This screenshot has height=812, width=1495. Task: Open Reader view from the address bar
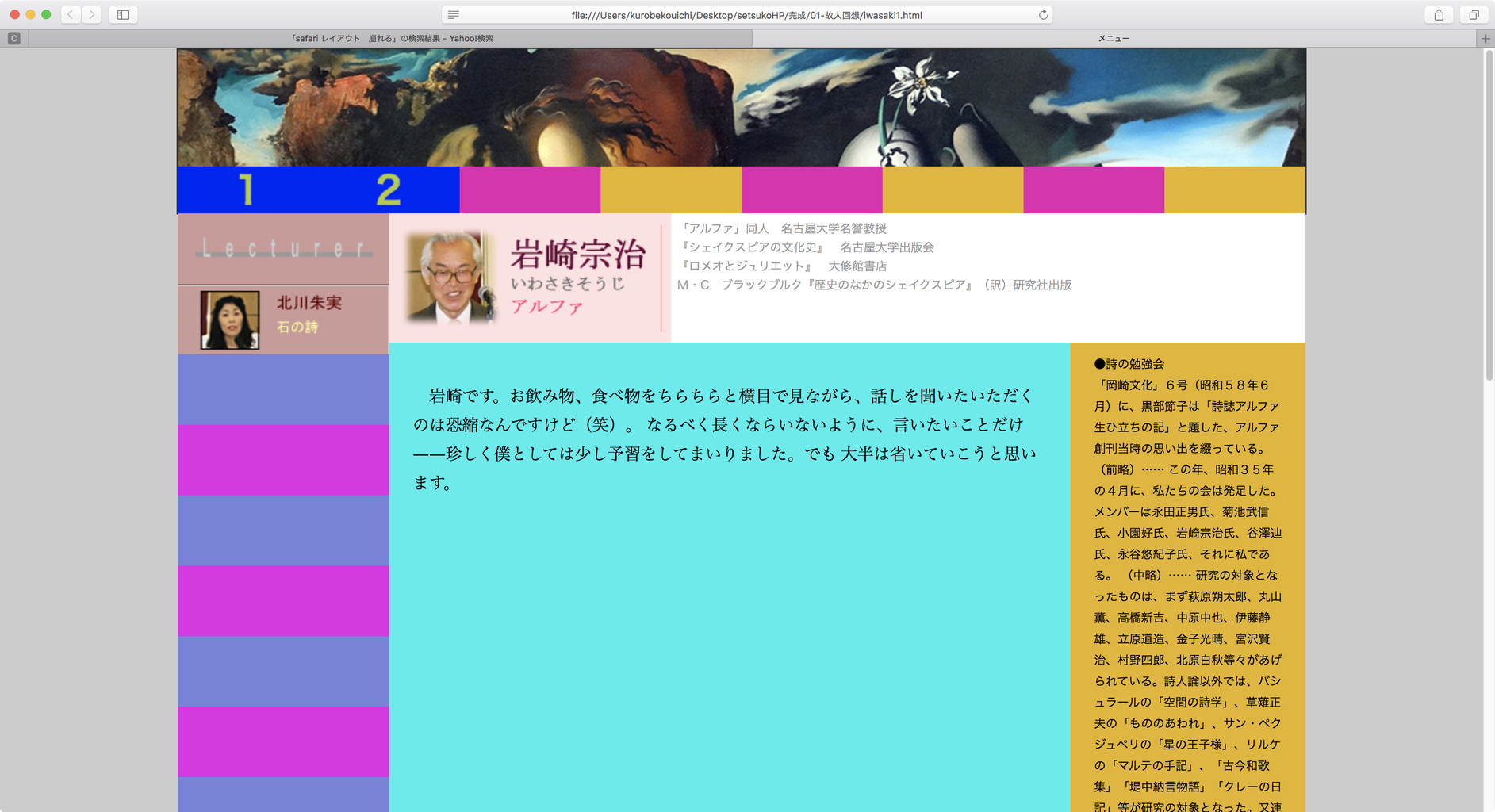453,14
